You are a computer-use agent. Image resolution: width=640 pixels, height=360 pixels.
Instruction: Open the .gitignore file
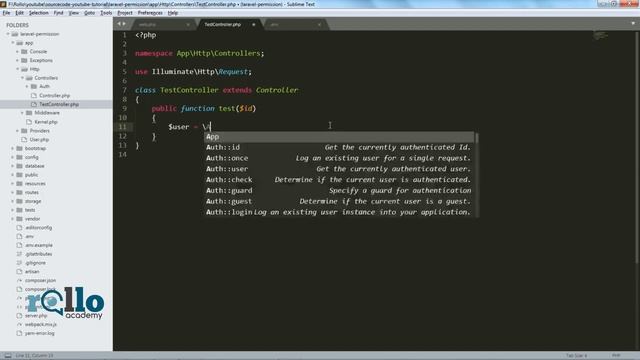point(35,263)
